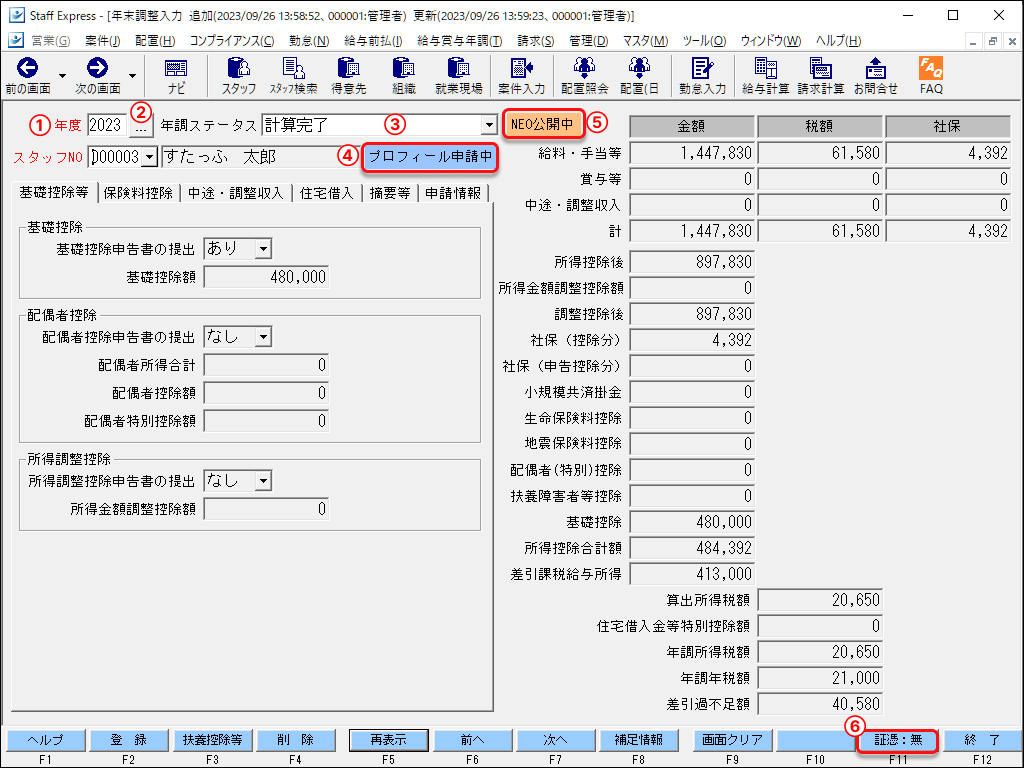This screenshot has height=768, width=1024.
Task: Open the ウィンドウ(W) menu
Action: tap(771, 40)
